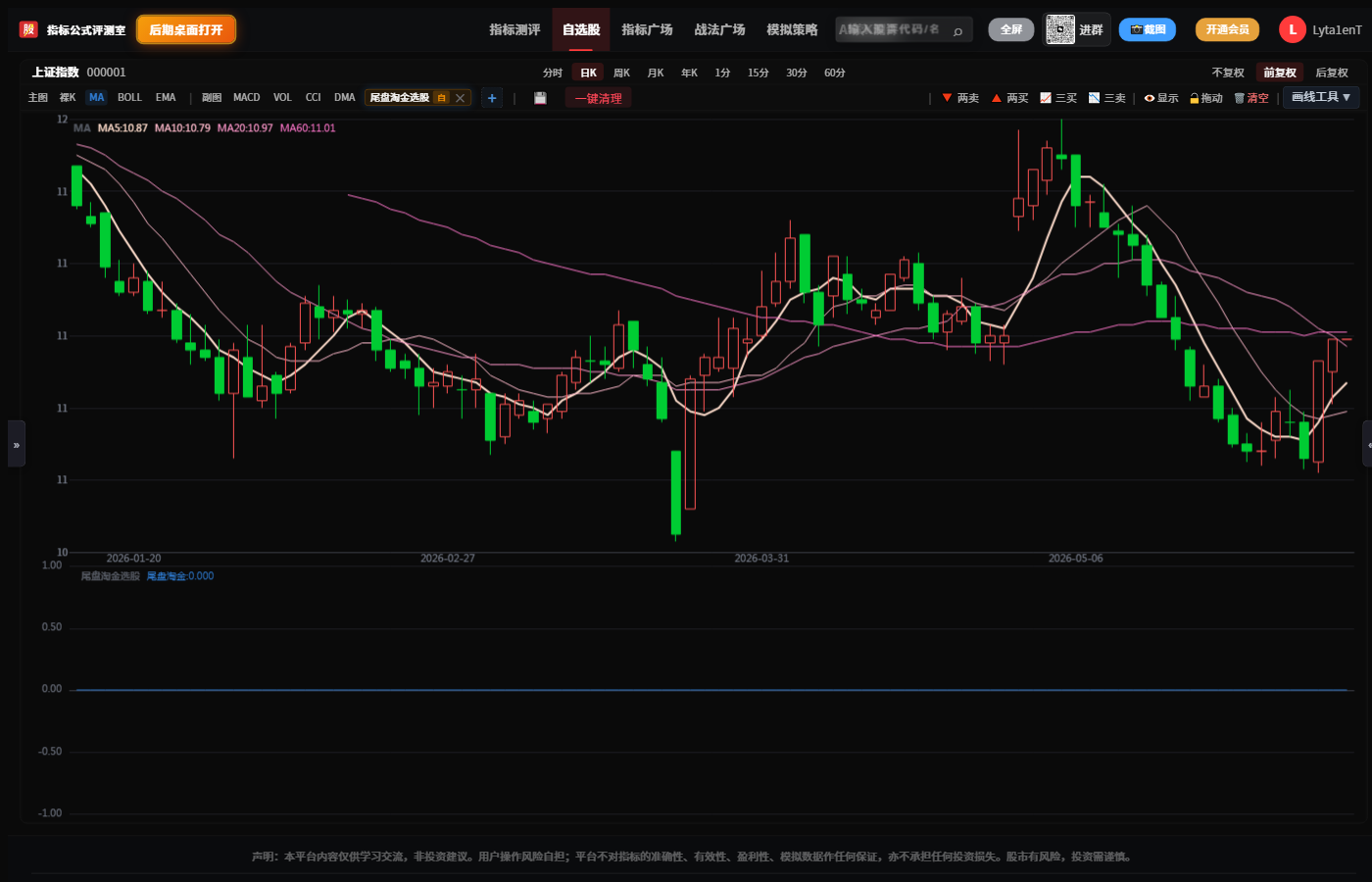Click the MA20:10.97 legend value
The image size is (1372, 882).
click(x=245, y=128)
